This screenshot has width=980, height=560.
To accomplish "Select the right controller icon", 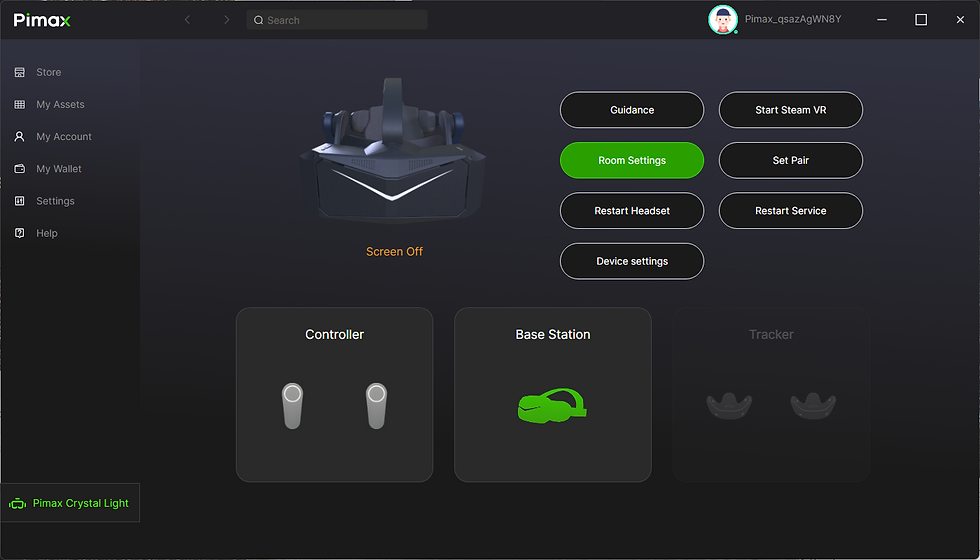I will [x=376, y=406].
